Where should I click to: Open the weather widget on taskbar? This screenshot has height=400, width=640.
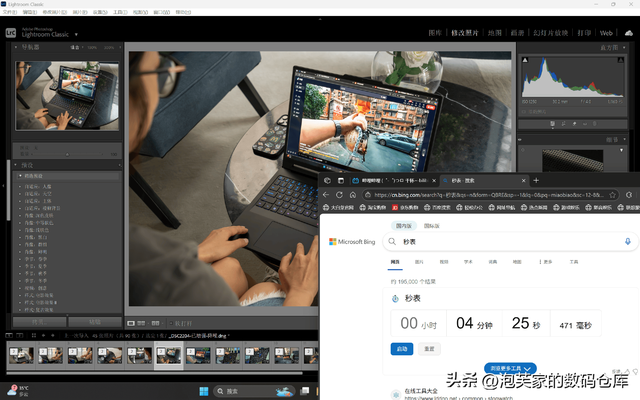[19, 391]
